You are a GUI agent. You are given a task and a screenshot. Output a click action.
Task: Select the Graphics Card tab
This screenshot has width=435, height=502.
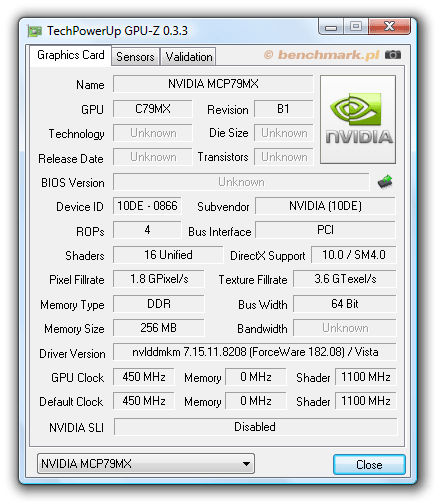click(71, 55)
